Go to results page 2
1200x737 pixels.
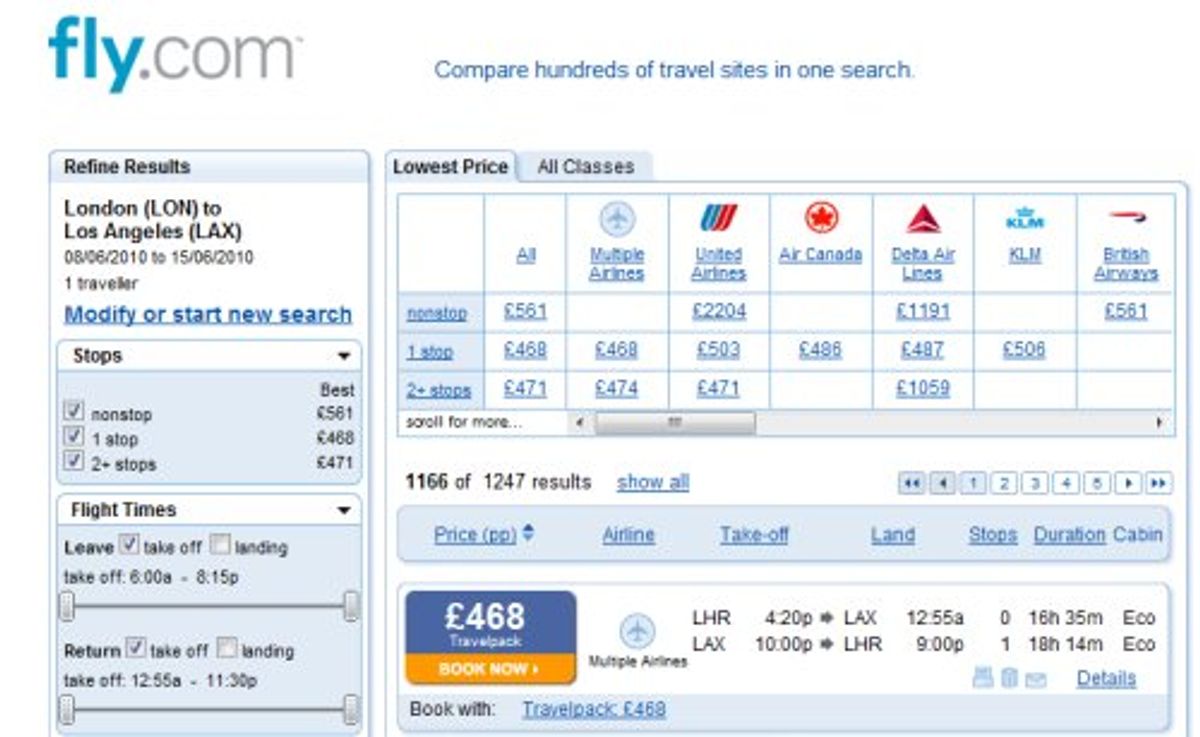[x=1003, y=482]
